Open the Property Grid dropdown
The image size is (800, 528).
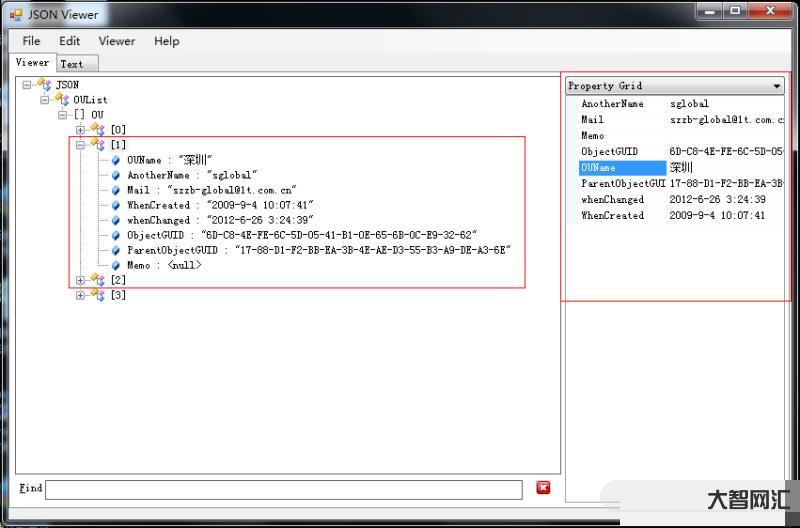(777, 86)
